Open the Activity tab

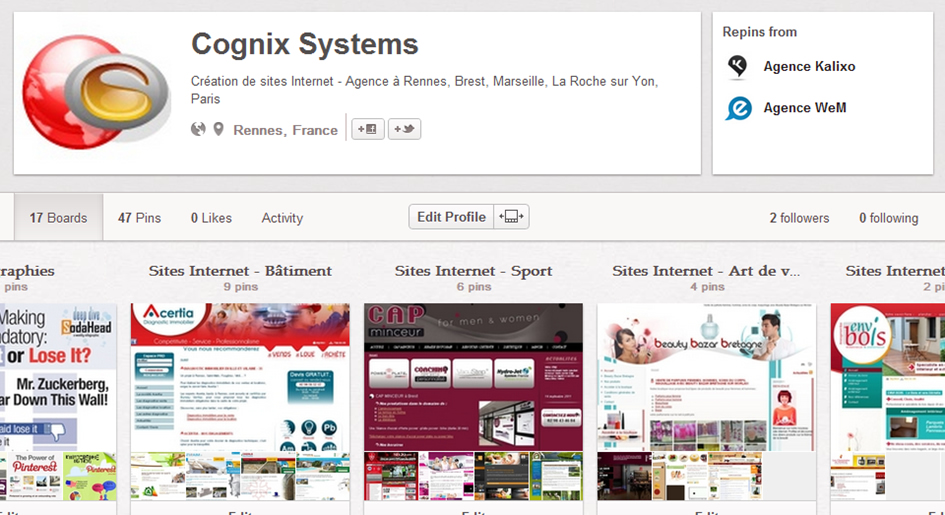[282, 218]
